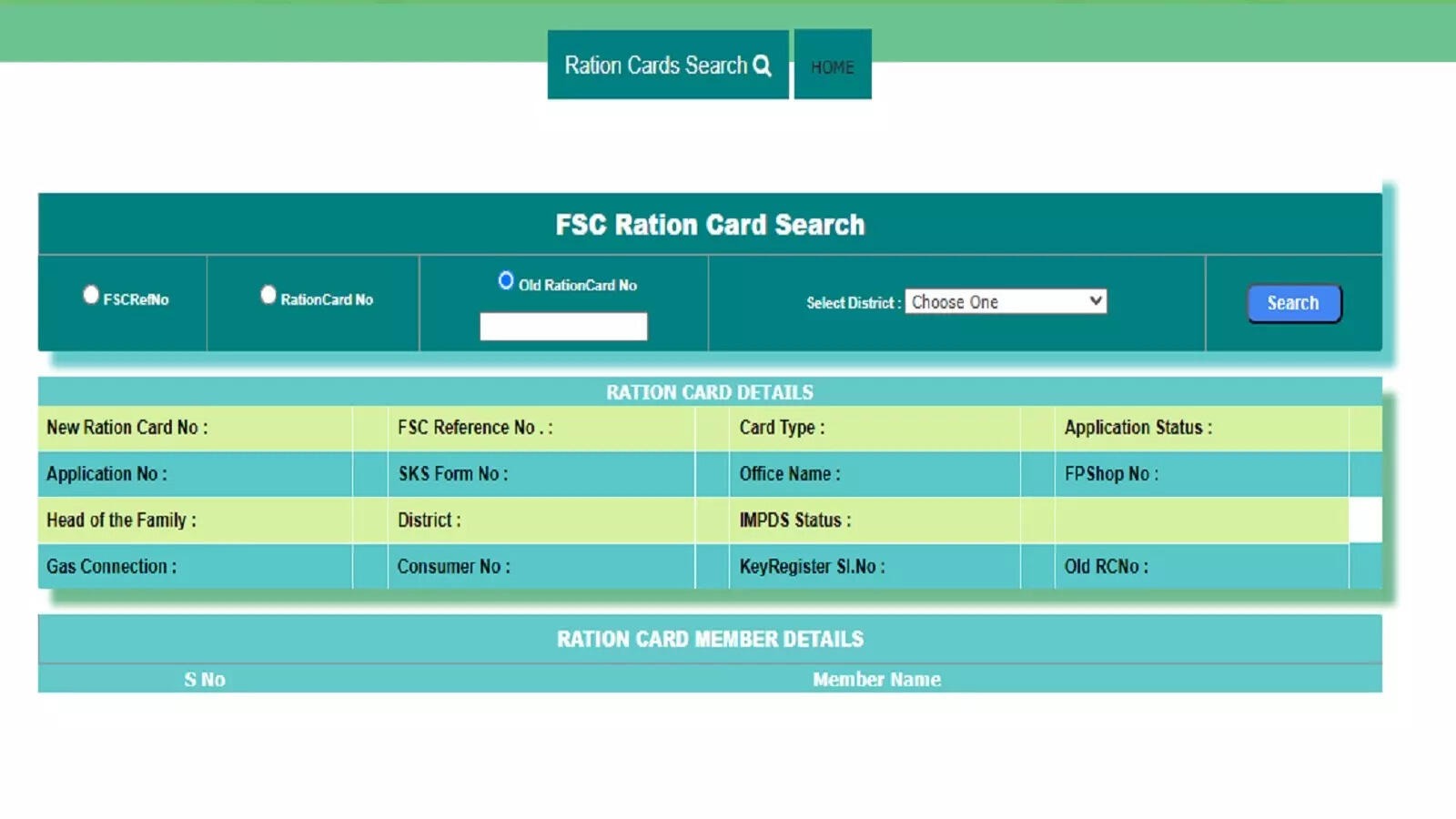Click the KeyRegister Sl.No label

(x=812, y=567)
